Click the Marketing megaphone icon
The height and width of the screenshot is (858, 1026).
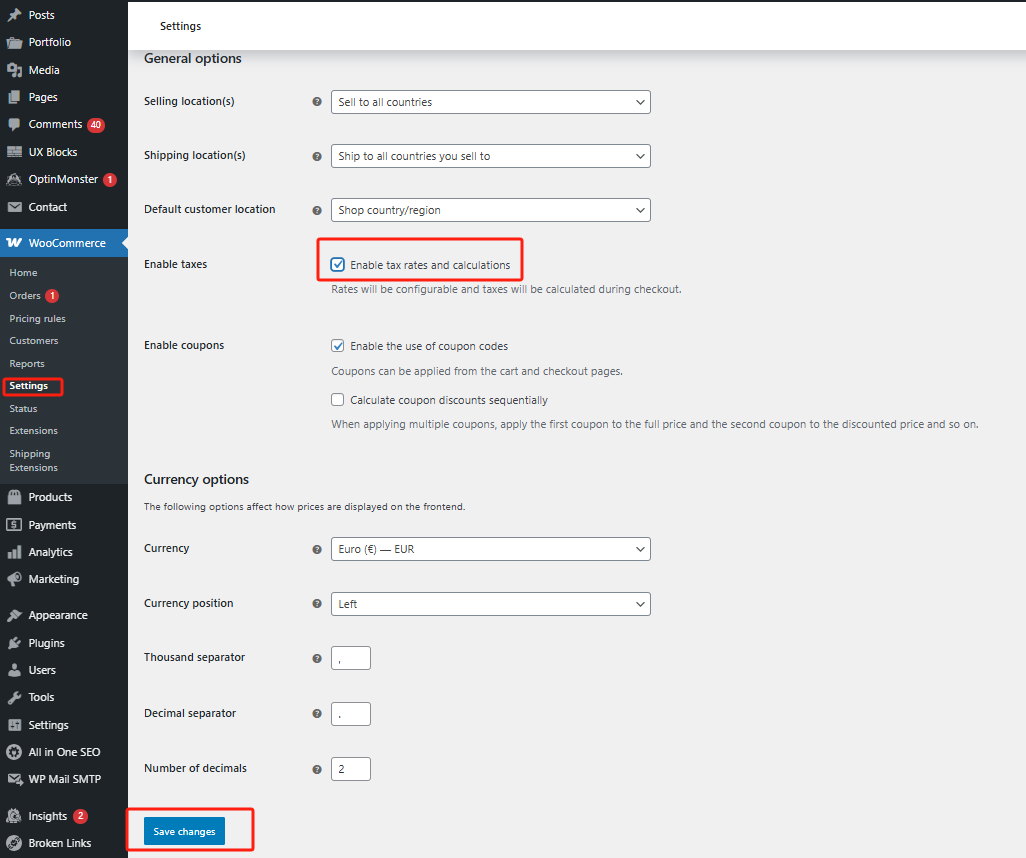click(14, 579)
